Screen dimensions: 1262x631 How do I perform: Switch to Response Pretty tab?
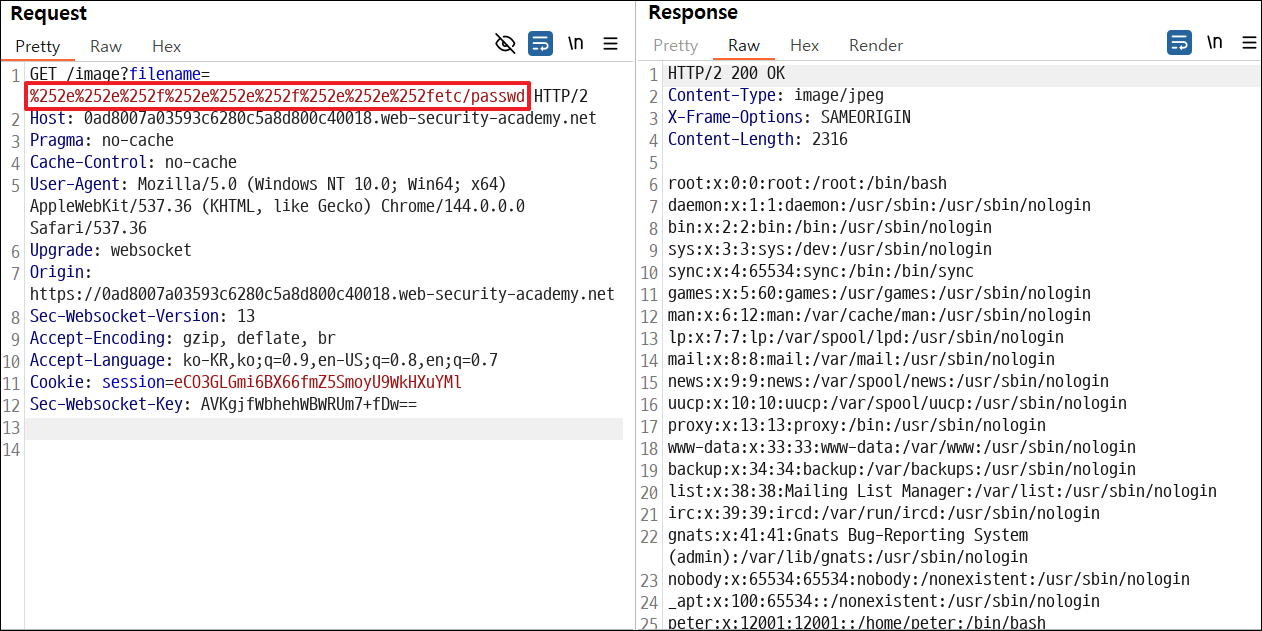(x=676, y=45)
